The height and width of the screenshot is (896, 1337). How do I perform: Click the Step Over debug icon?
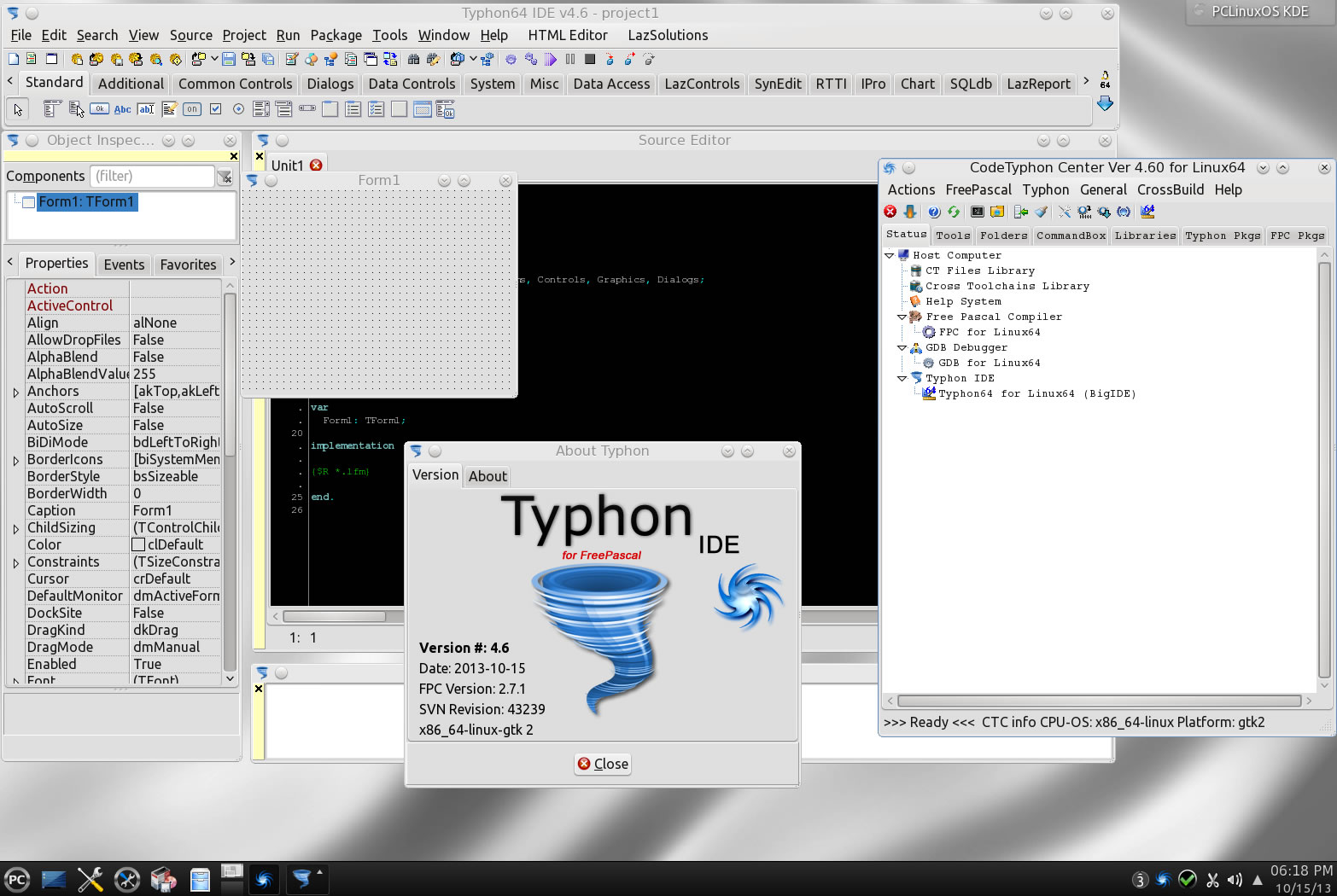[629, 59]
